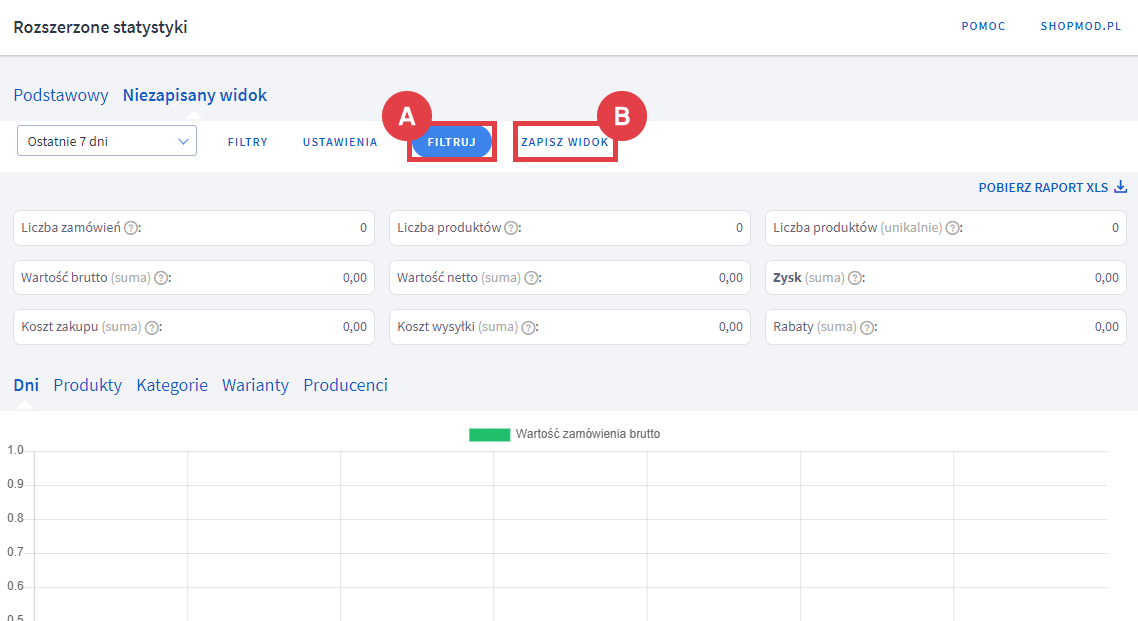Click help icon next to Wartość brutto
The width and height of the screenshot is (1138, 621).
click(160, 278)
